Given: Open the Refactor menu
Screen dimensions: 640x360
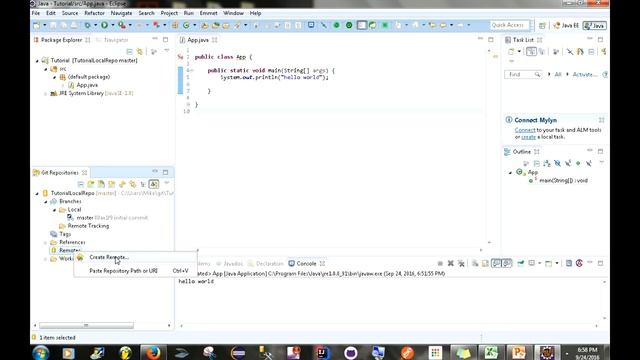Looking at the screenshot, I should coord(94,13).
